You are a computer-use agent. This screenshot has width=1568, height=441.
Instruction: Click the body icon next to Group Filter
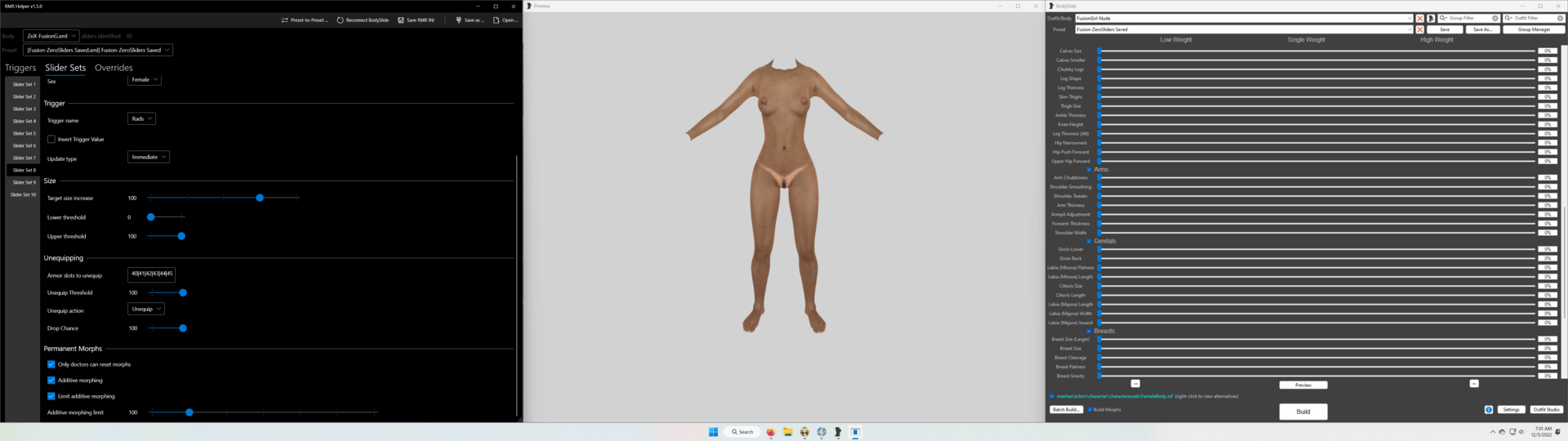(x=1431, y=18)
